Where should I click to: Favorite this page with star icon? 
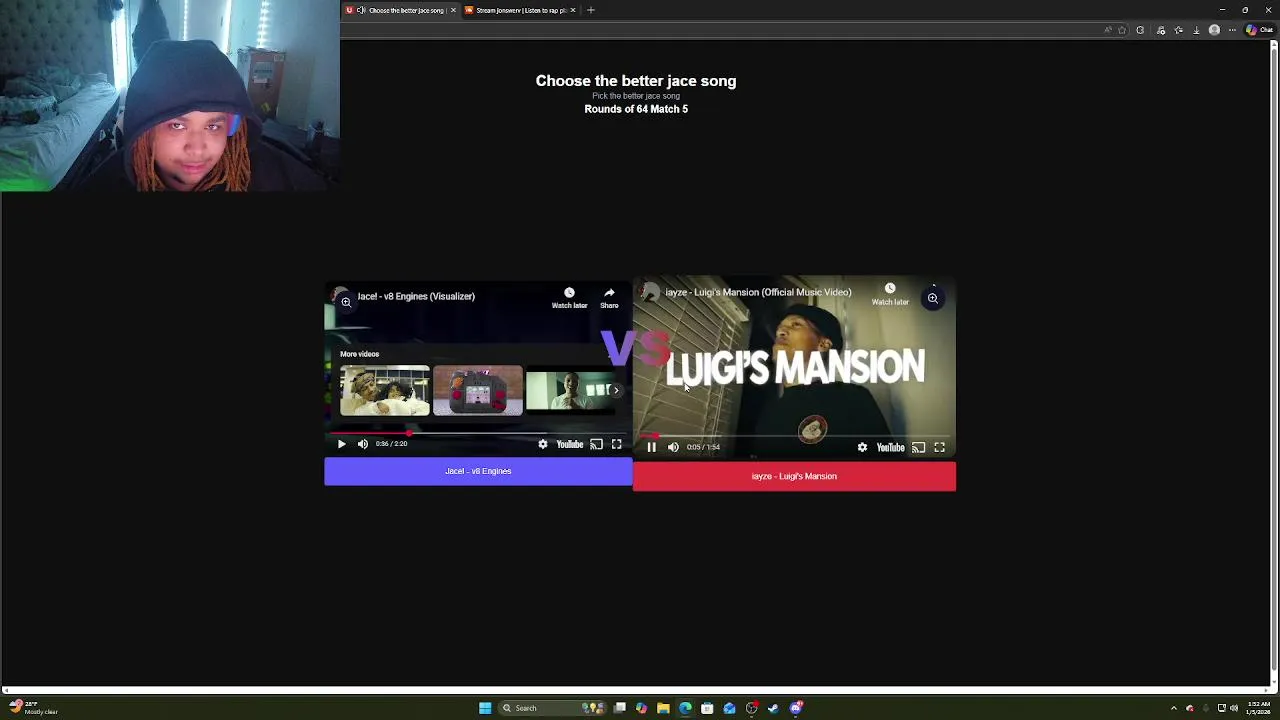click(1122, 30)
